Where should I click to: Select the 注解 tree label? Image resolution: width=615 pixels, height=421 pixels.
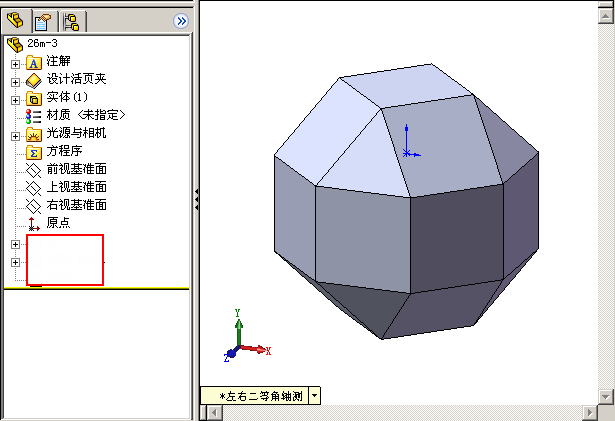(58, 61)
